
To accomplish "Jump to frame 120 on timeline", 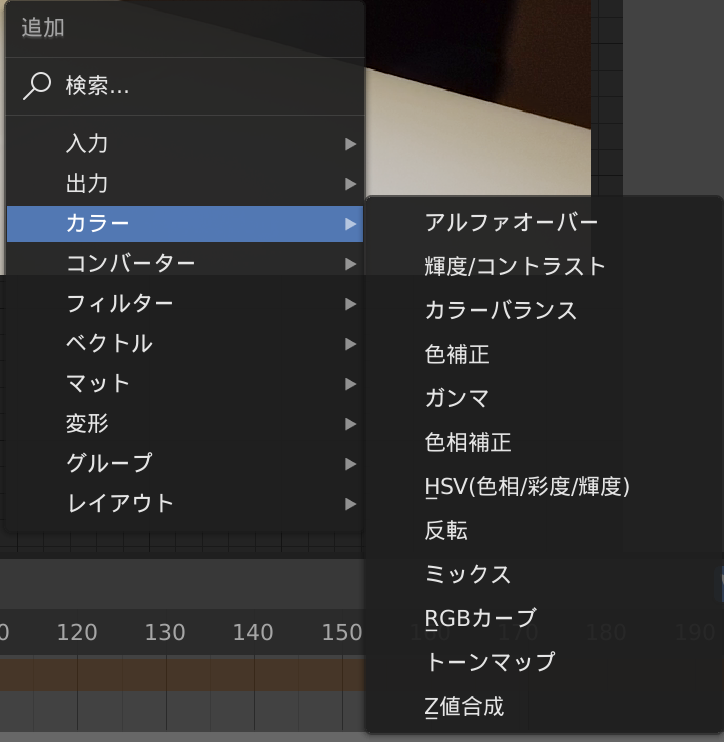I will 77,632.
